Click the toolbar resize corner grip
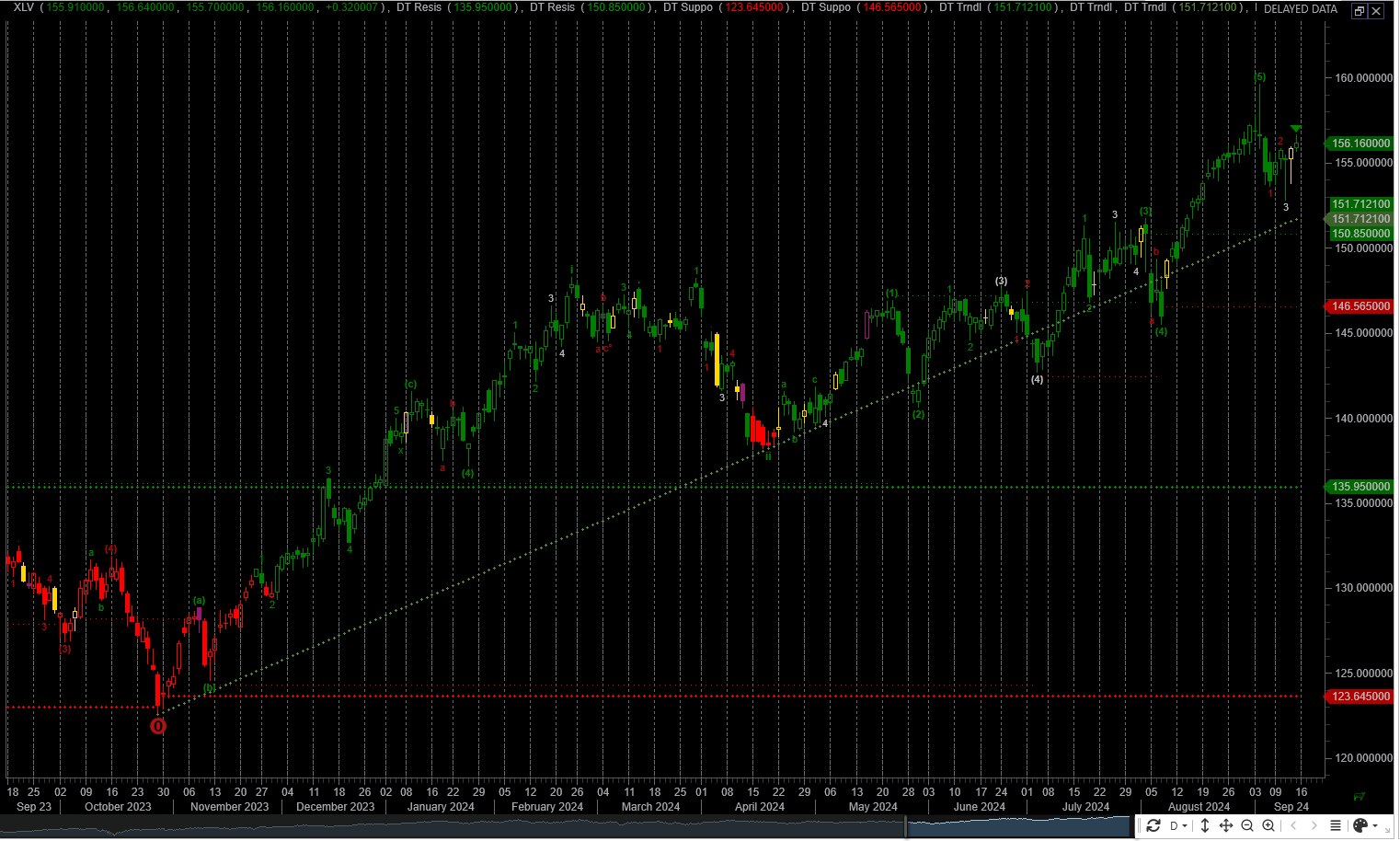This screenshot has width=1400, height=841. click(1390, 830)
